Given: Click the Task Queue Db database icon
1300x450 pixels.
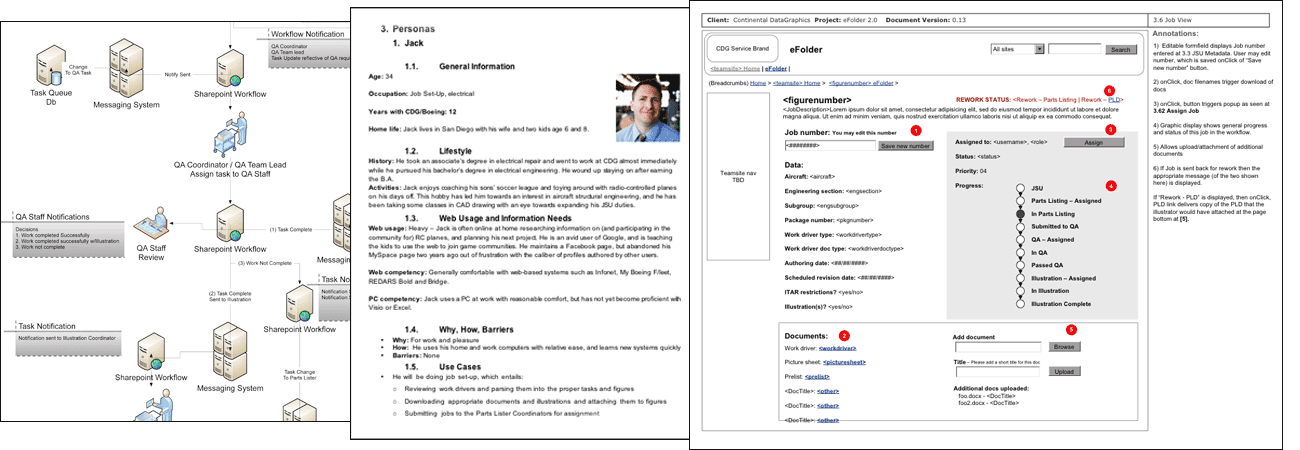Looking at the screenshot, I should click(x=49, y=63).
